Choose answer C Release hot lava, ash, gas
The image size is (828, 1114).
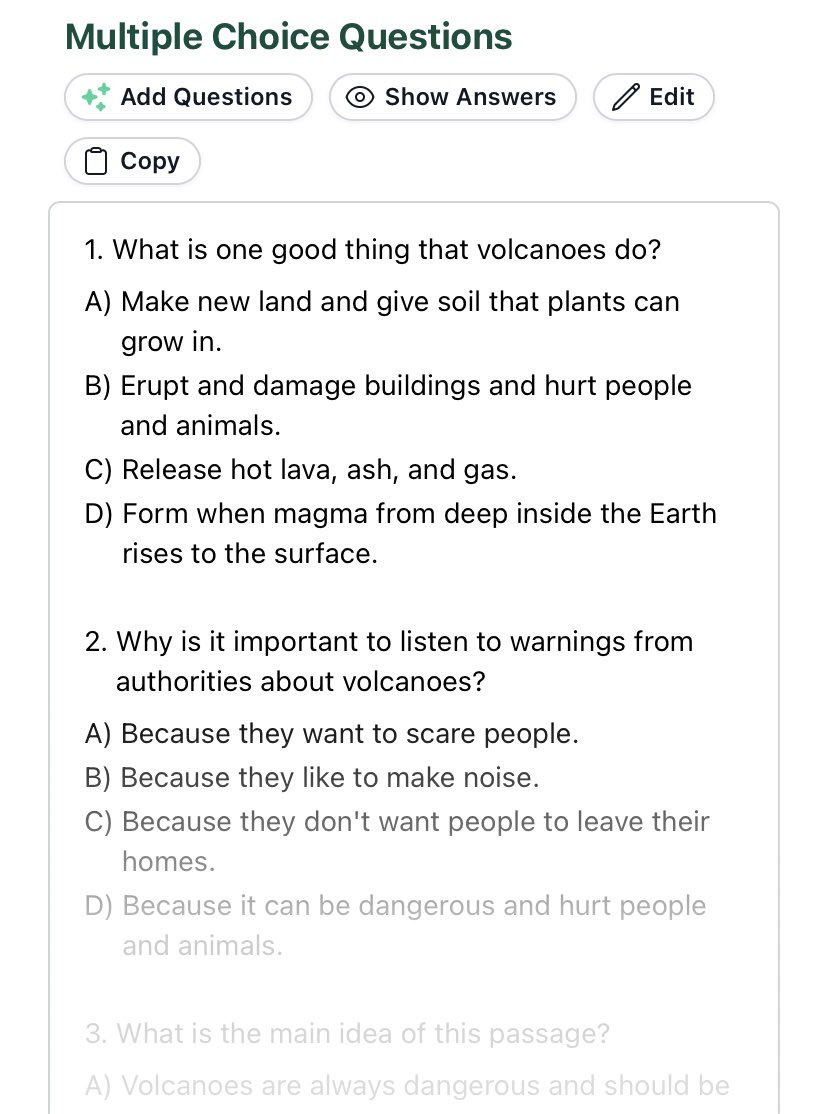(x=301, y=470)
